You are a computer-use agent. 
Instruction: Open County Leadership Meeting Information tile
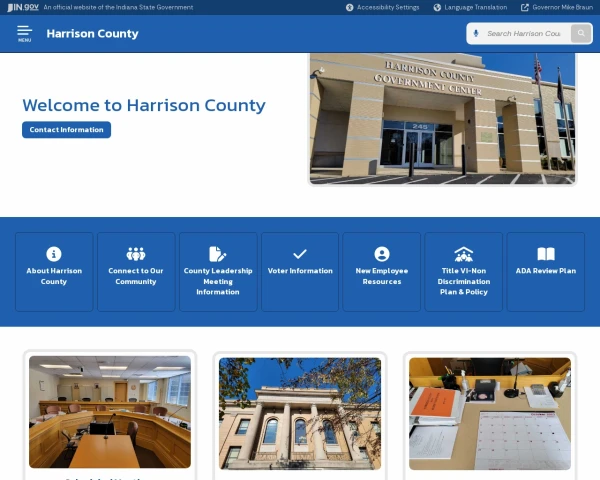218,272
